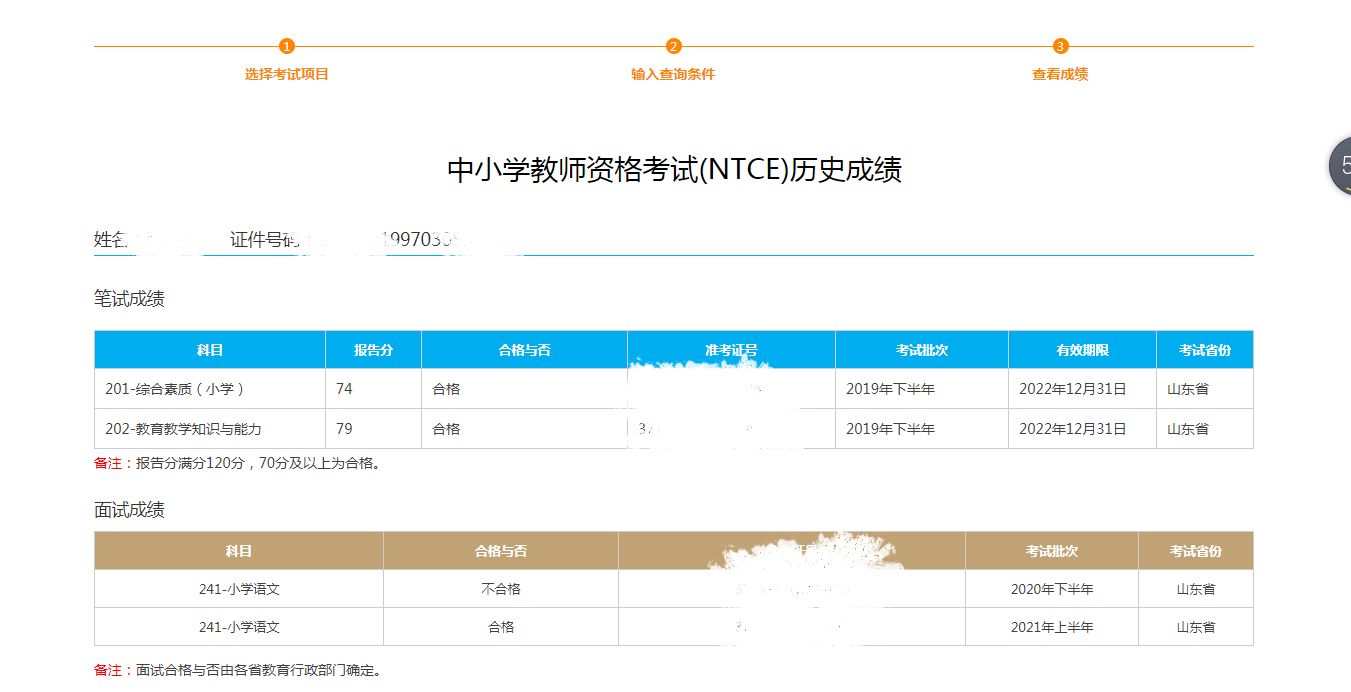Click 241-小学语文 in the 不合格 row

tap(239, 589)
